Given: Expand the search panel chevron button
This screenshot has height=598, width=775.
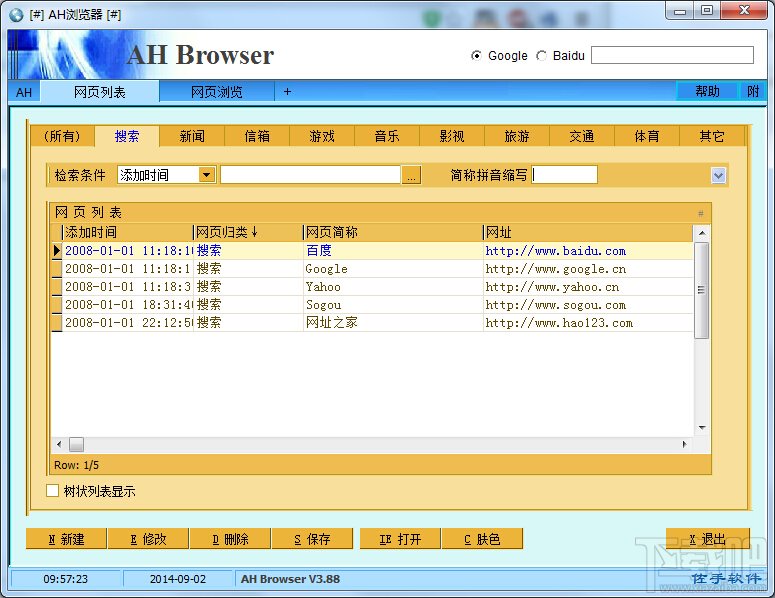Looking at the screenshot, I should 718,175.
